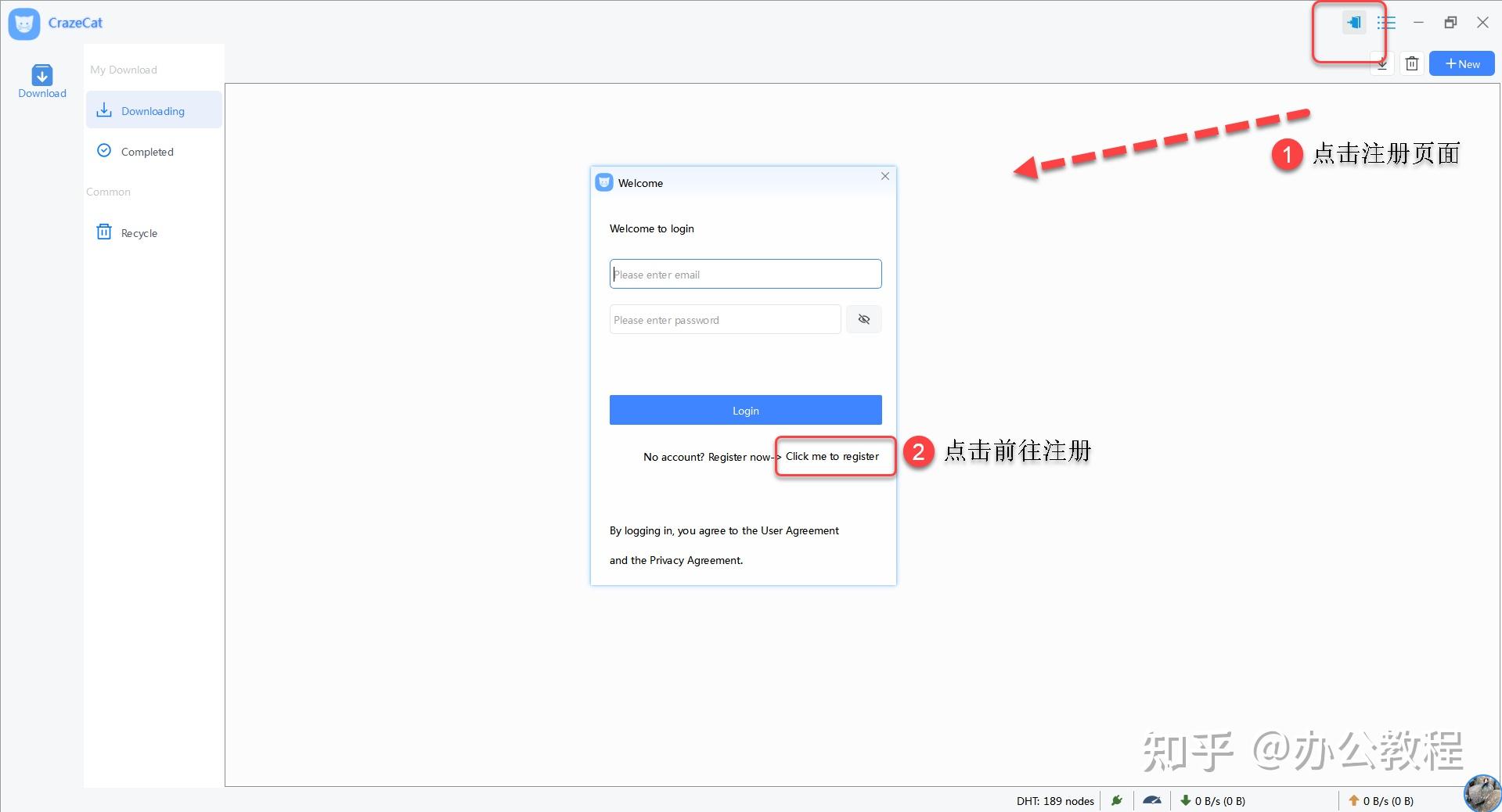Click the CrazeCat logo icon

[24, 23]
